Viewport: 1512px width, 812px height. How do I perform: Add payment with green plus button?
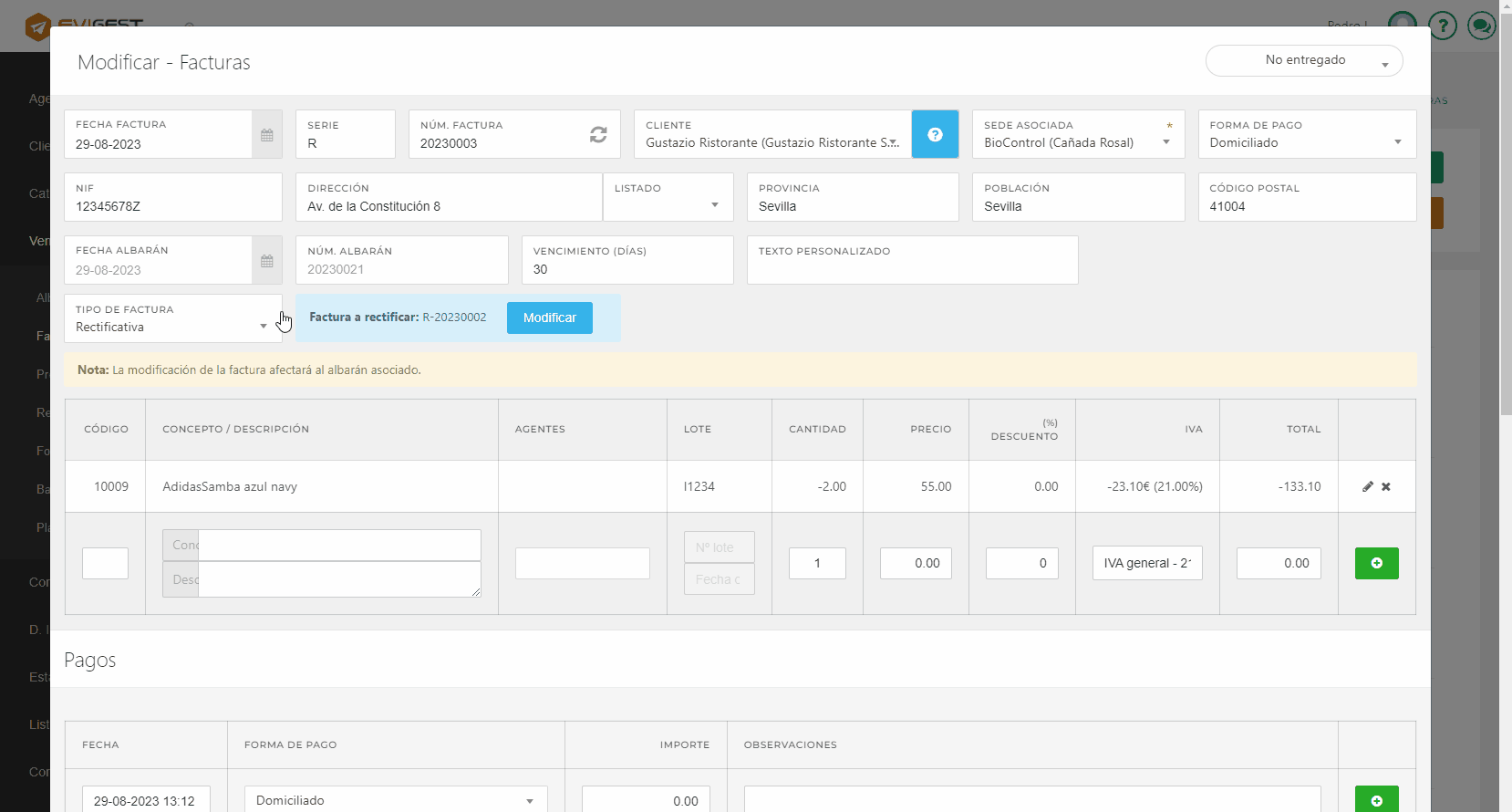pyautogui.click(x=1376, y=800)
